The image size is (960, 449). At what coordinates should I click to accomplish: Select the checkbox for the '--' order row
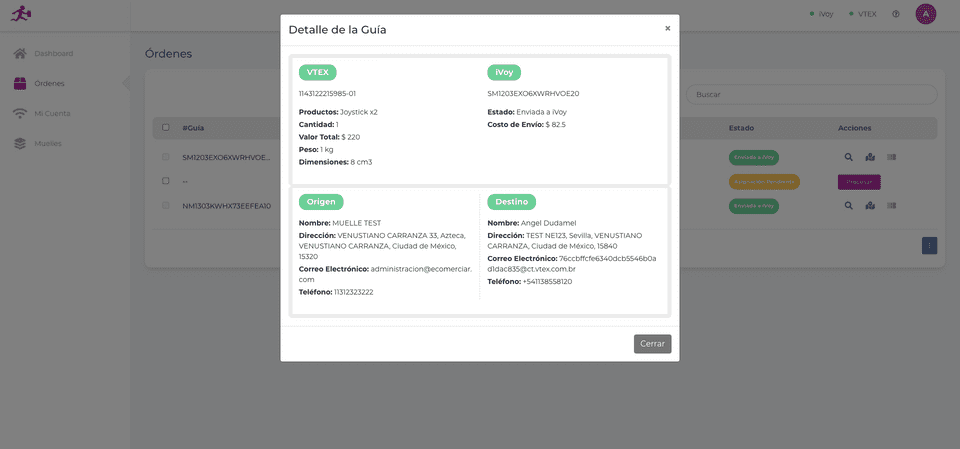[x=166, y=181]
